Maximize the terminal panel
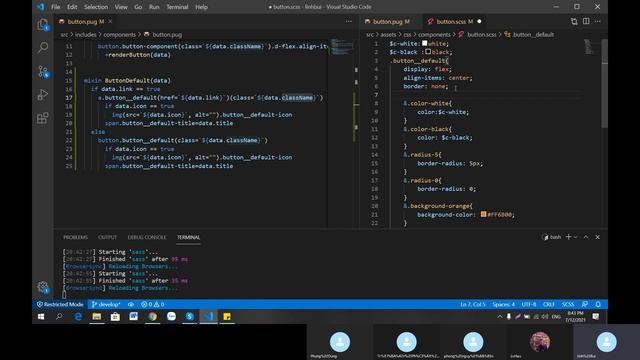640x360 pixels. pyautogui.click(x=586, y=237)
